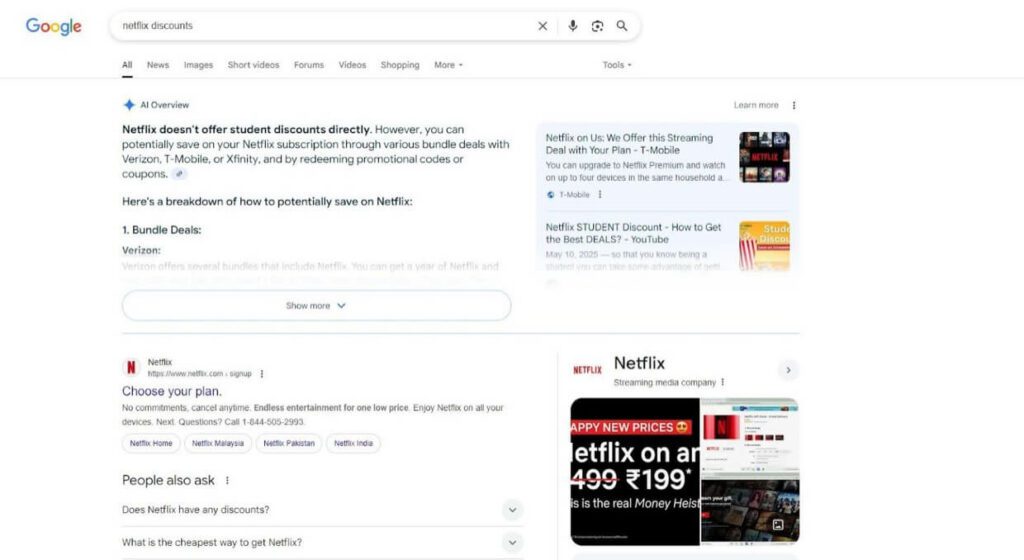Image resolution: width=1024 pixels, height=560 pixels.
Task: Click the 'Streaming media company' subtitle
Action: pyautogui.click(x=665, y=382)
